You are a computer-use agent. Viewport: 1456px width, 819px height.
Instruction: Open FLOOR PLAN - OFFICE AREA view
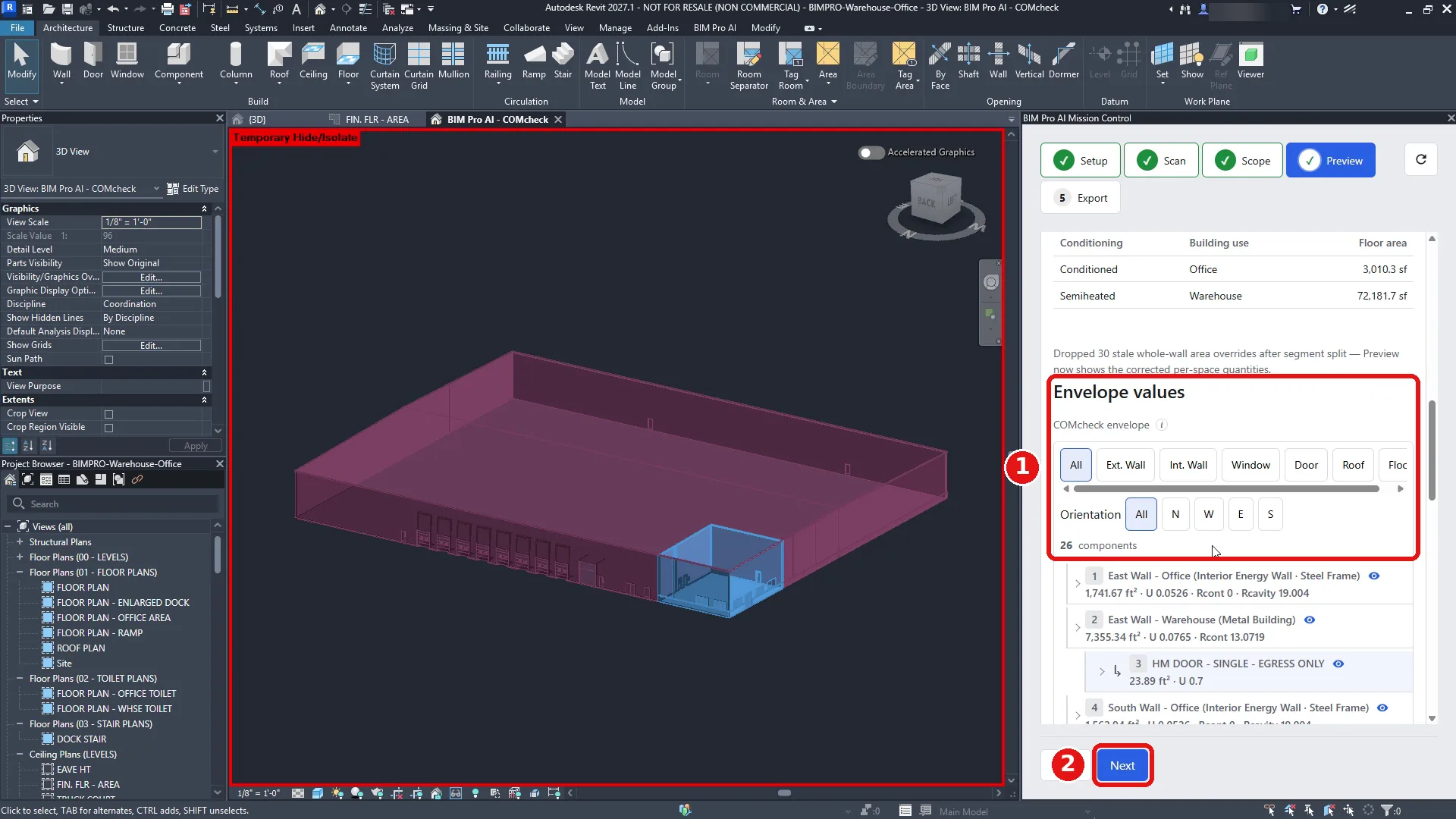click(114, 618)
